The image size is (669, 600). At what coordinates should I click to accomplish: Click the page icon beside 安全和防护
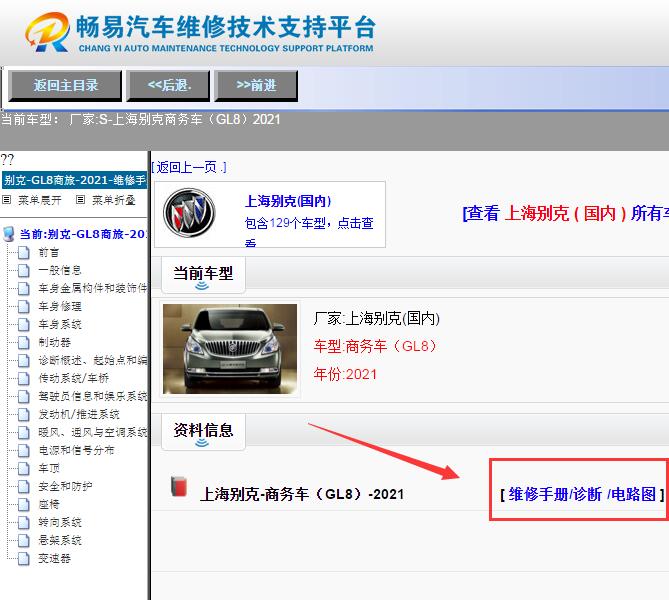coord(23,486)
